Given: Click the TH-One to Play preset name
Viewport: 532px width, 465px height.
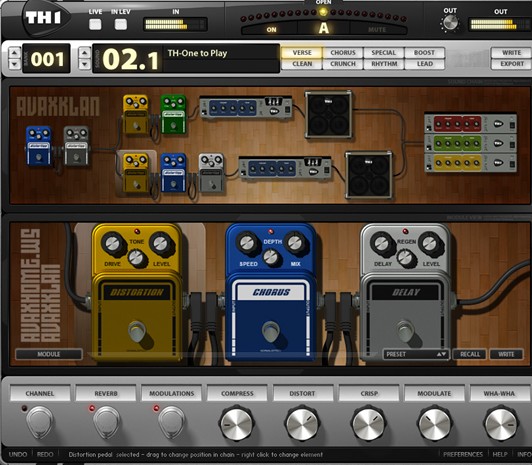Looking at the screenshot, I should [x=197, y=53].
